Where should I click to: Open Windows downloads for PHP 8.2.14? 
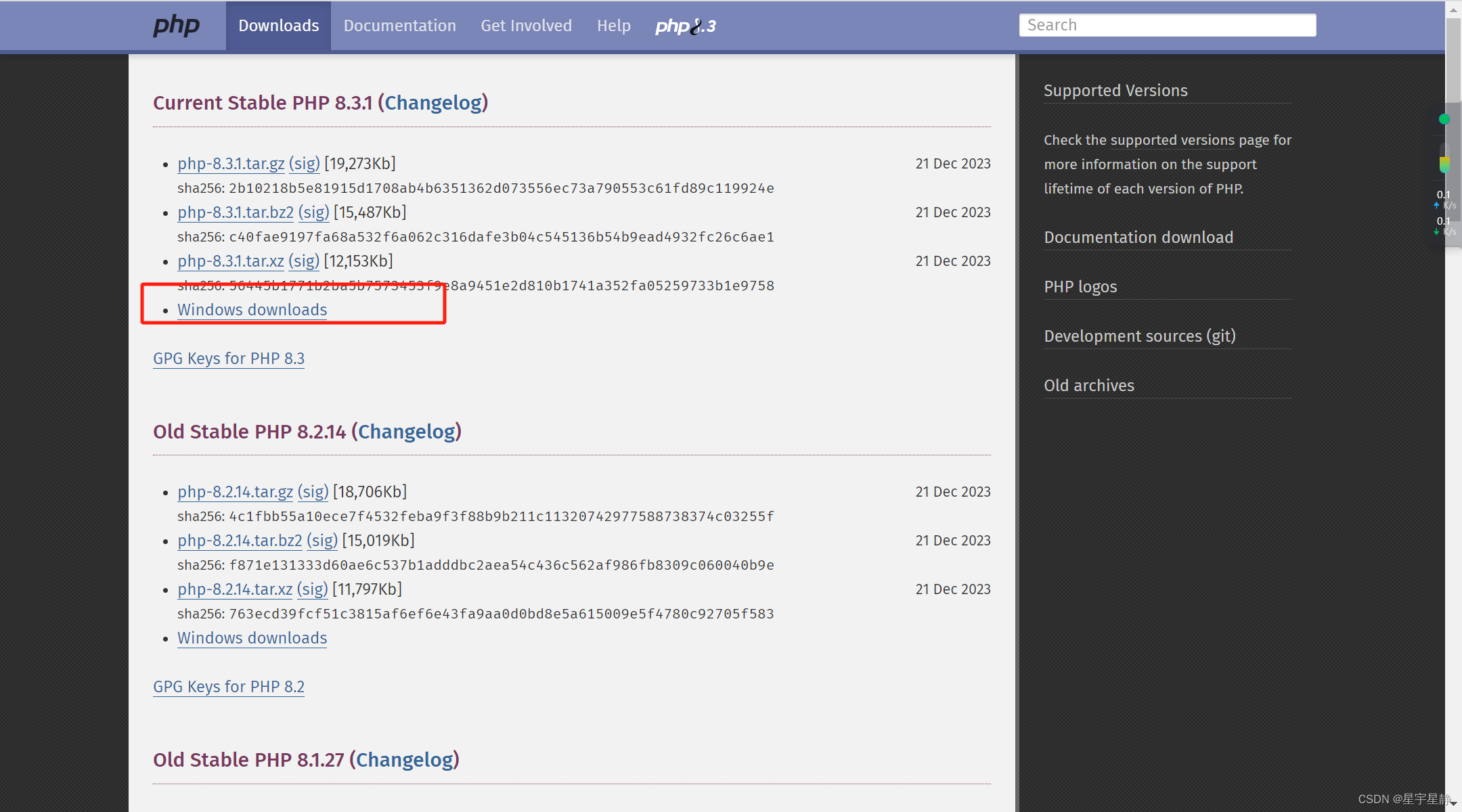[252, 638]
